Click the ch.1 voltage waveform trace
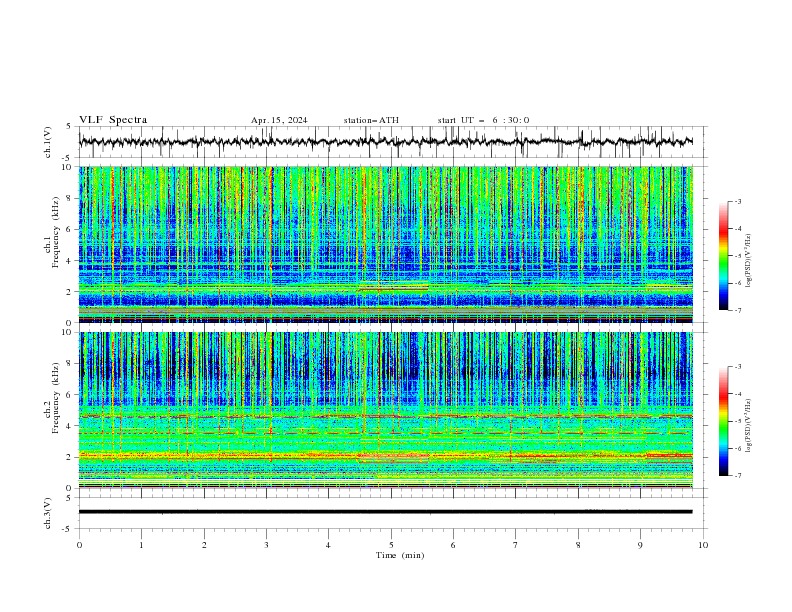792x612 pixels. point(385,141)
